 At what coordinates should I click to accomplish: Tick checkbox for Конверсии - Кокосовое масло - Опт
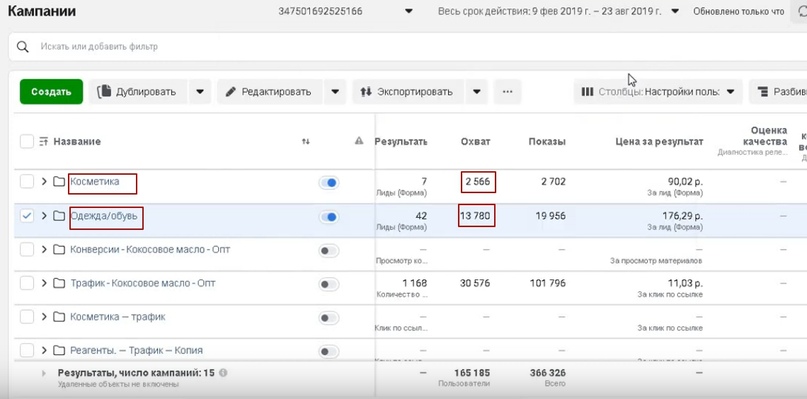click(x=27, y=250)
